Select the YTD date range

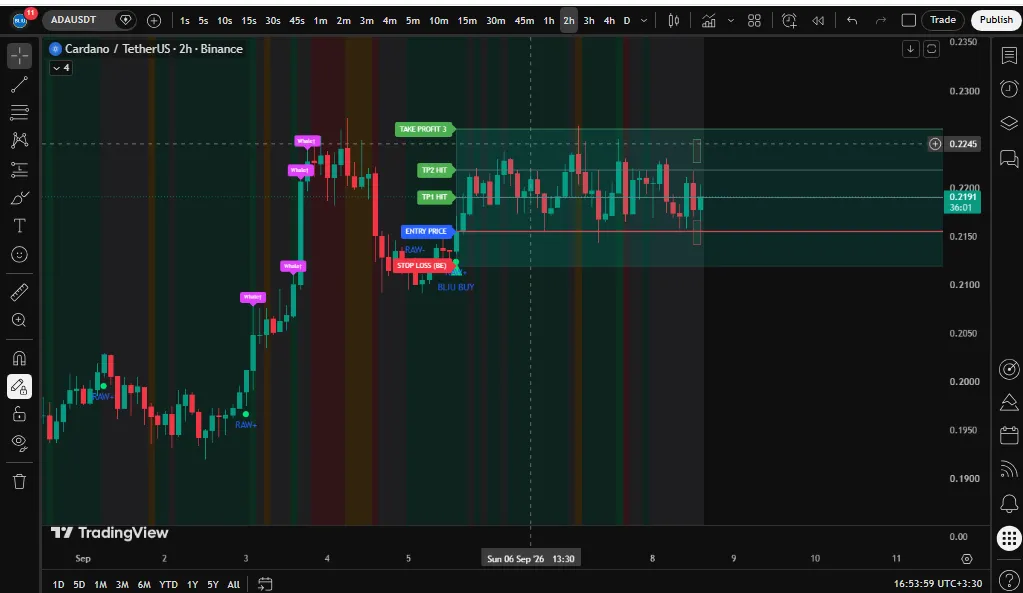pyautogui.click(x=168, y=585)
